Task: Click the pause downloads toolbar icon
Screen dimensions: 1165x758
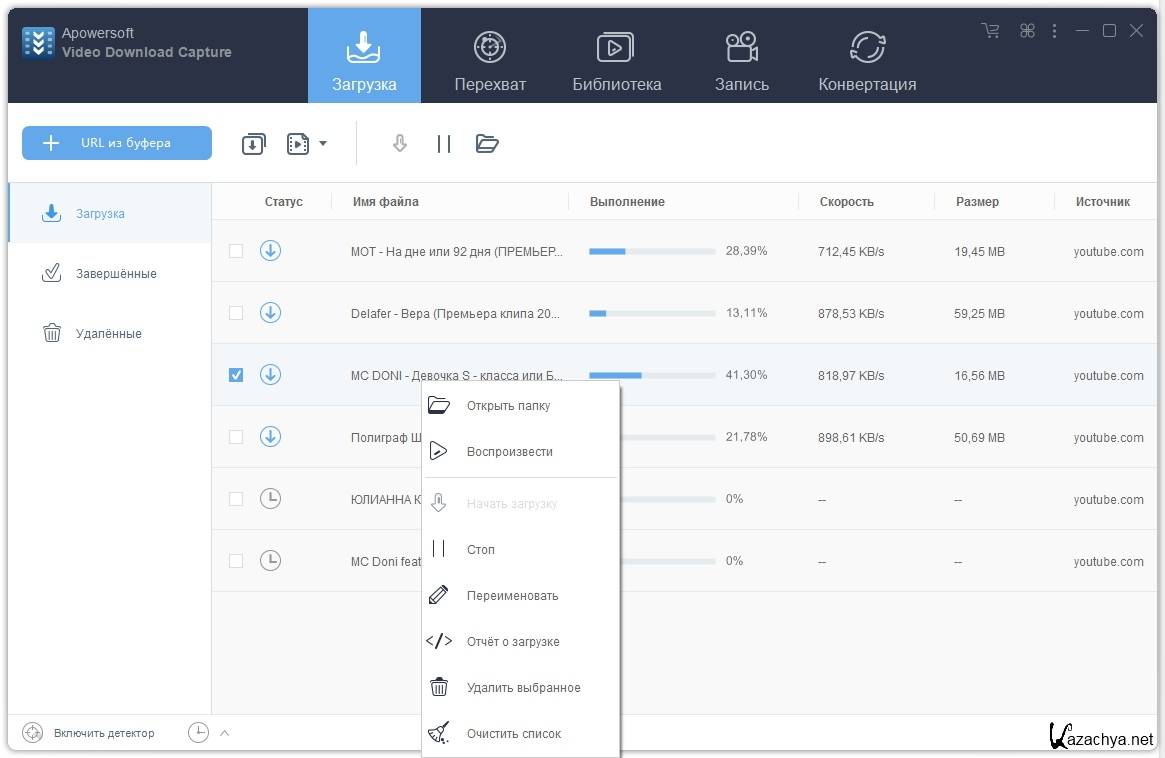Action: [x=444, y=144]
